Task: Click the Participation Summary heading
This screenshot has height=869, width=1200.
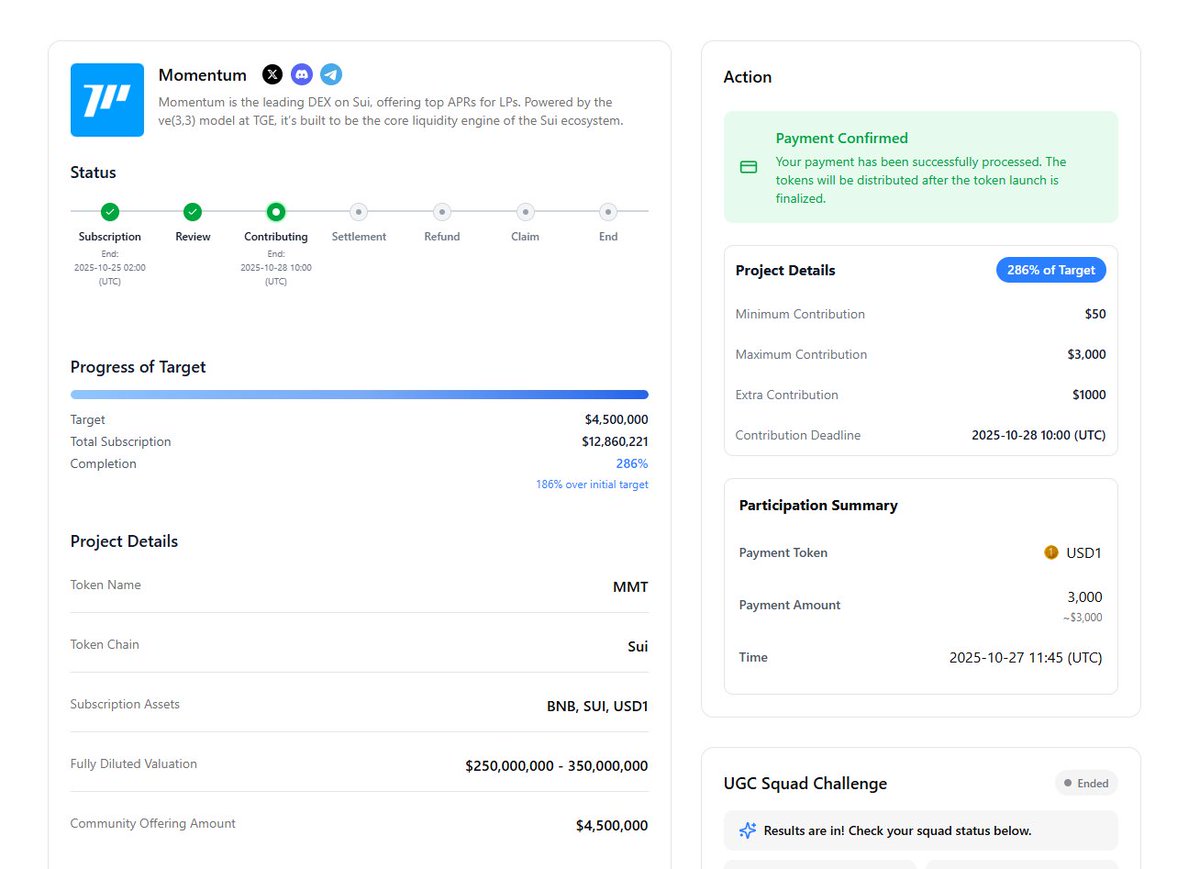Action: pyautogui.click(x=818, y=505)
